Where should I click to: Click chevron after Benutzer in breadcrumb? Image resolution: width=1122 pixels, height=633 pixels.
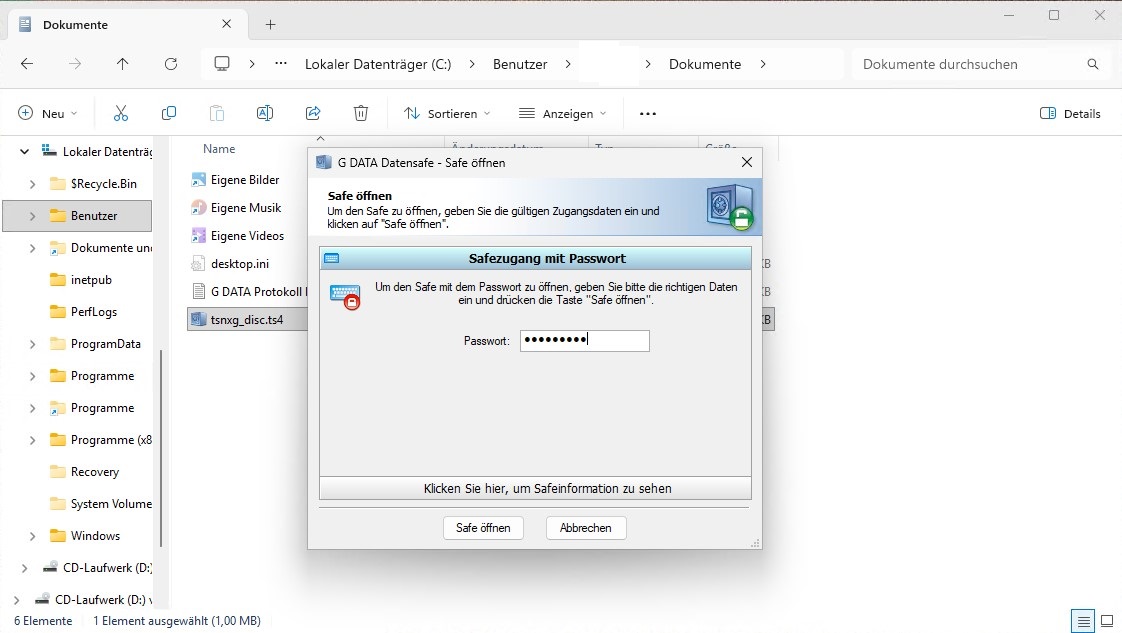568,64
